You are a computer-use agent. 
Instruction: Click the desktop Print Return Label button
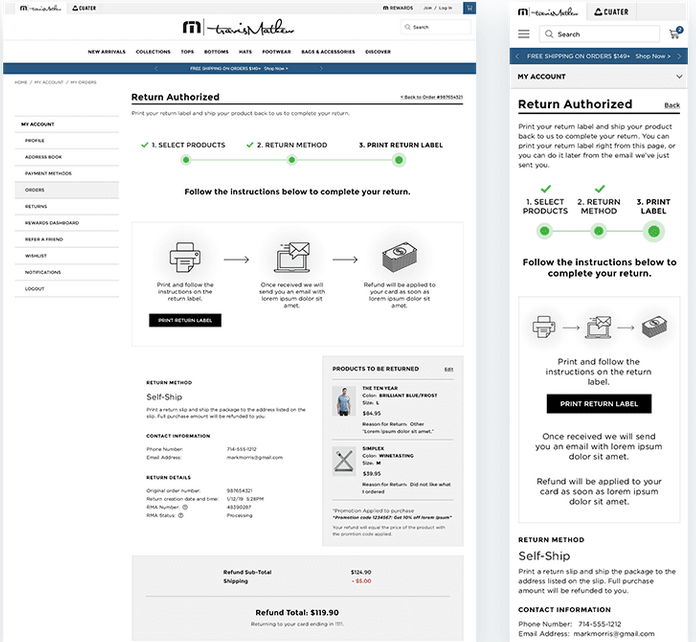185,320
